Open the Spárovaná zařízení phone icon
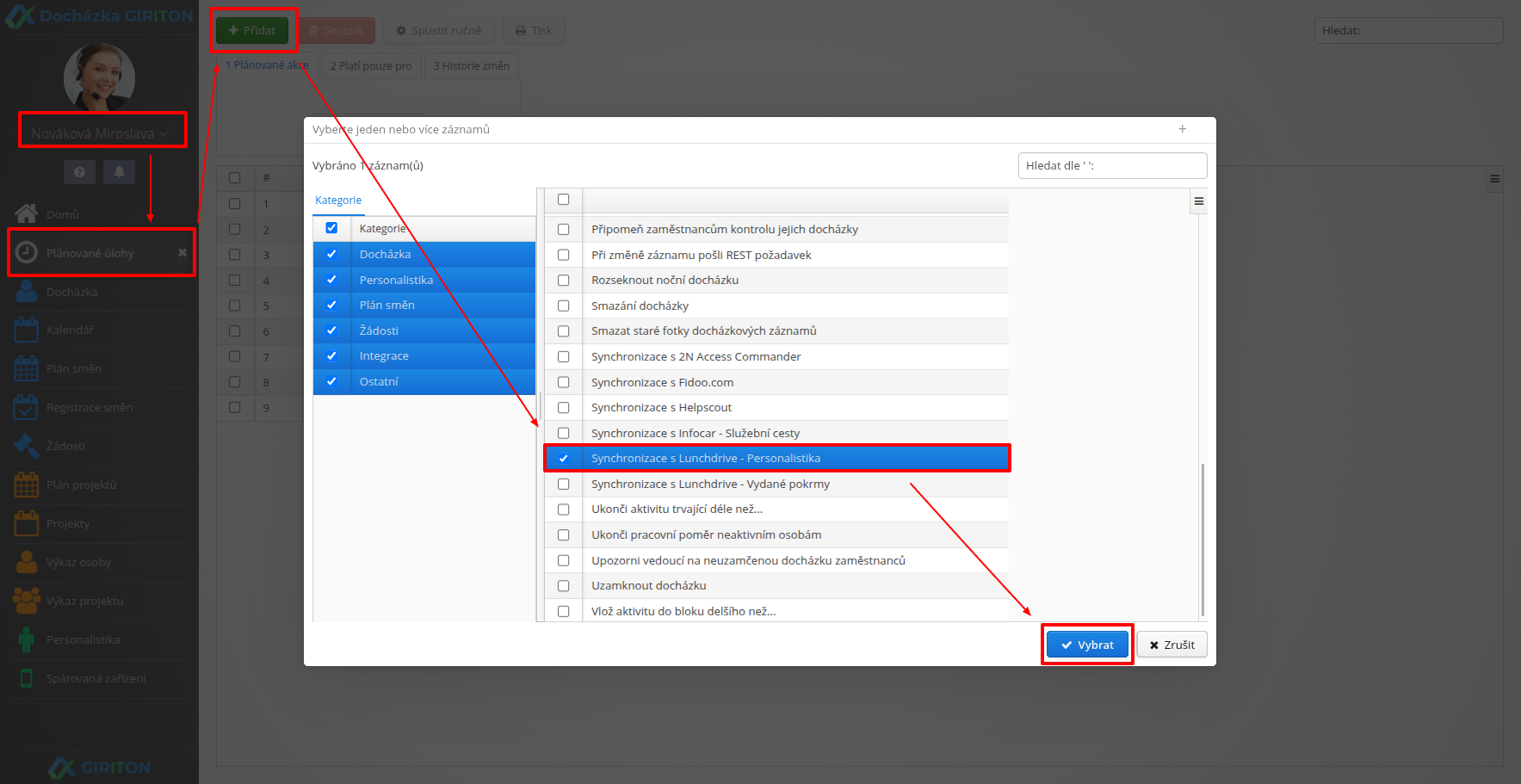This screenshot has width=1521, height=784. click(27, 678)
